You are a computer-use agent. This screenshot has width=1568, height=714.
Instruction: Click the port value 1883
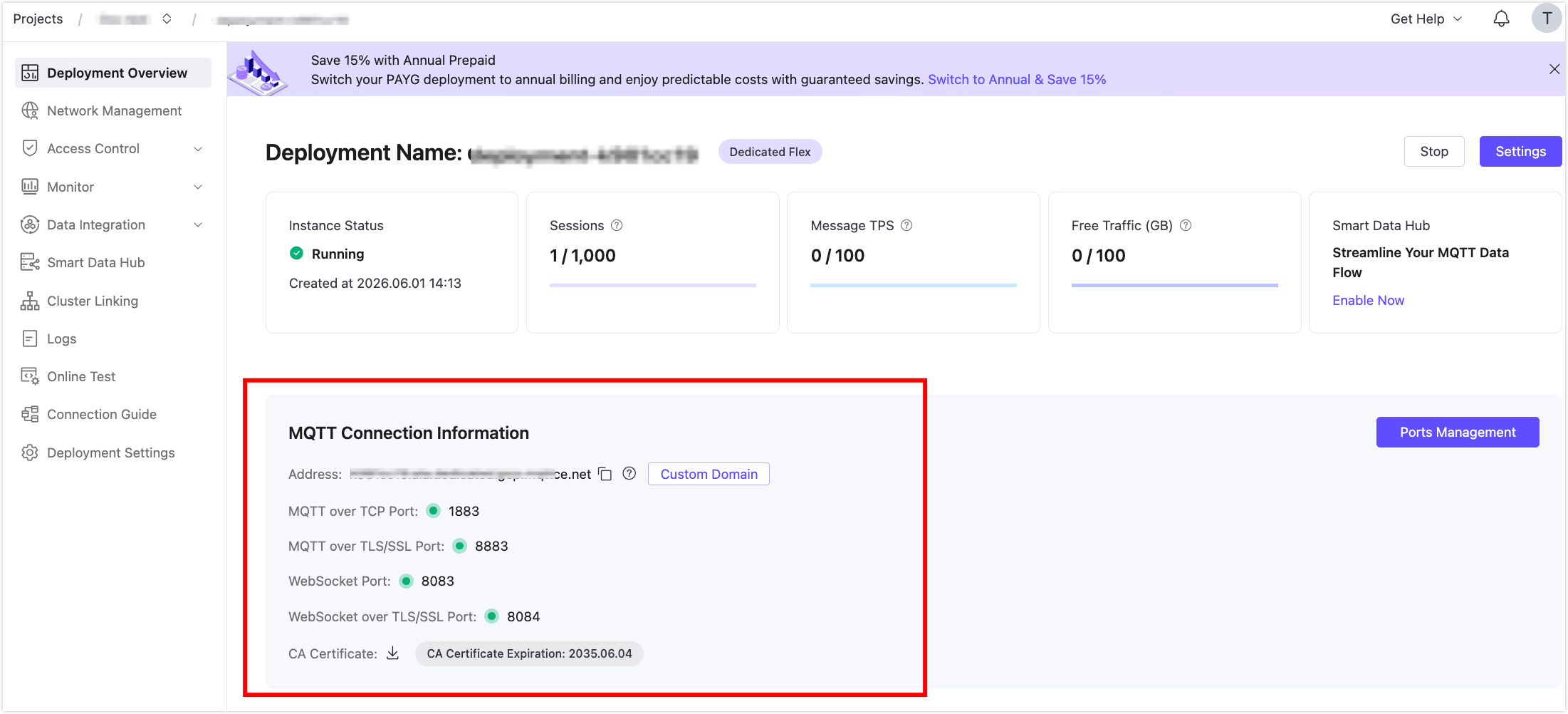(464, 511)
